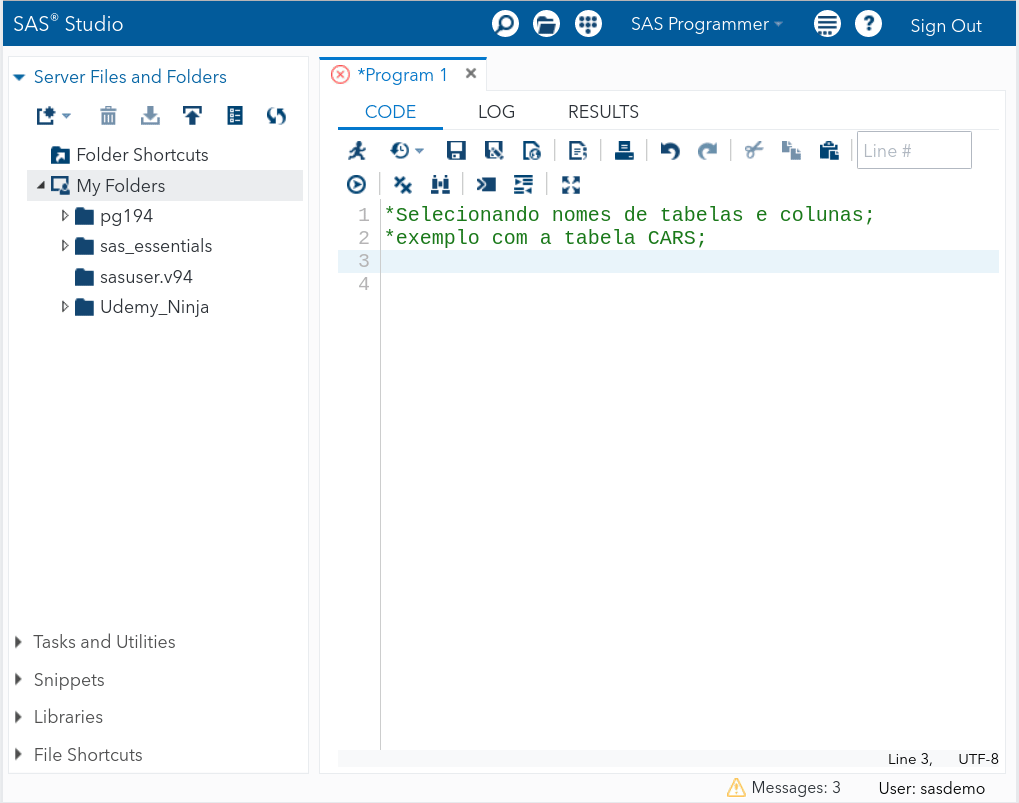Expand the sas_essentials folder
The height and width of the screenshot is (803, 1019).
pos(64,246)
